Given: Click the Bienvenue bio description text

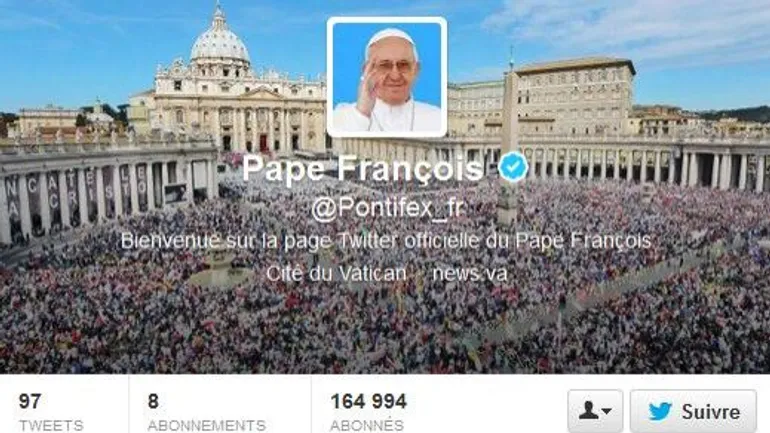Looking at the screenshot, I should [x=386, y=241].
